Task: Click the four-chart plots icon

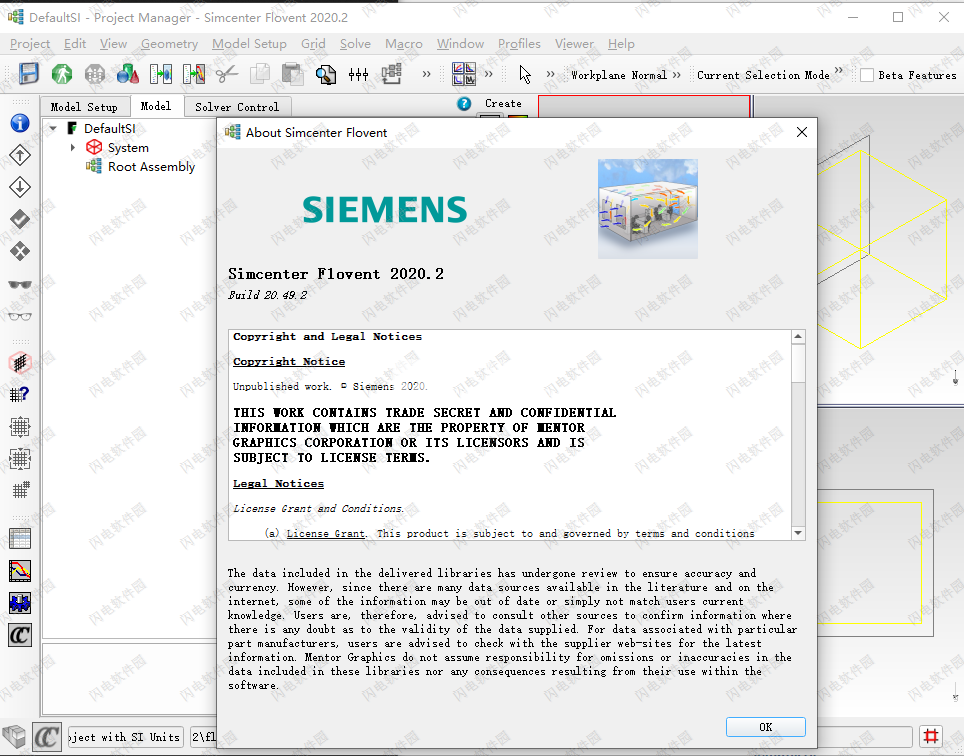Action: (x=464, y=74)
